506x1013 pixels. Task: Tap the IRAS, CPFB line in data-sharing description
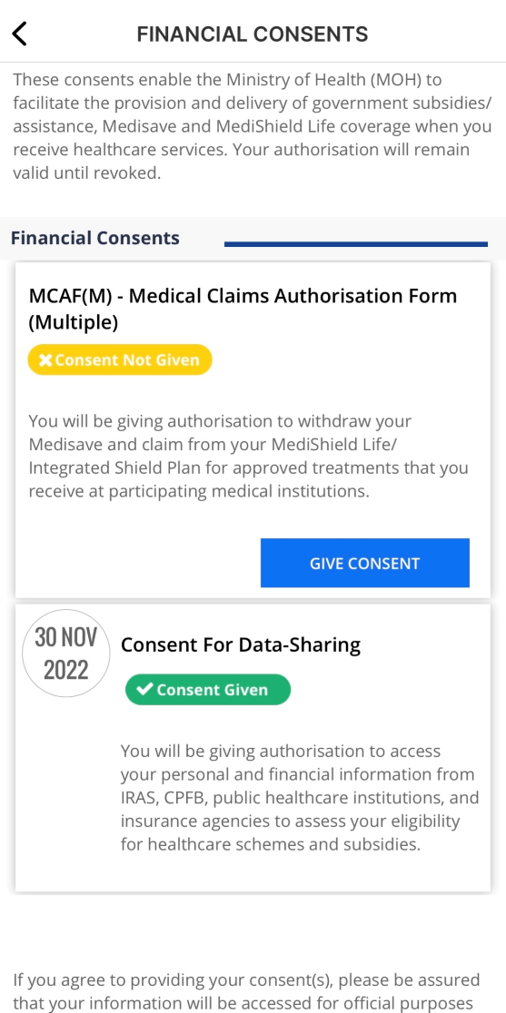(300, 797)
